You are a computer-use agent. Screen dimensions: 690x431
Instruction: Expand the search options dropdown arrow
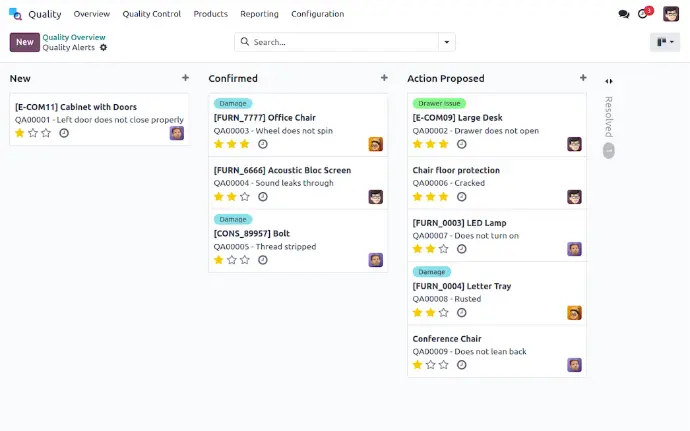(446, 42)
